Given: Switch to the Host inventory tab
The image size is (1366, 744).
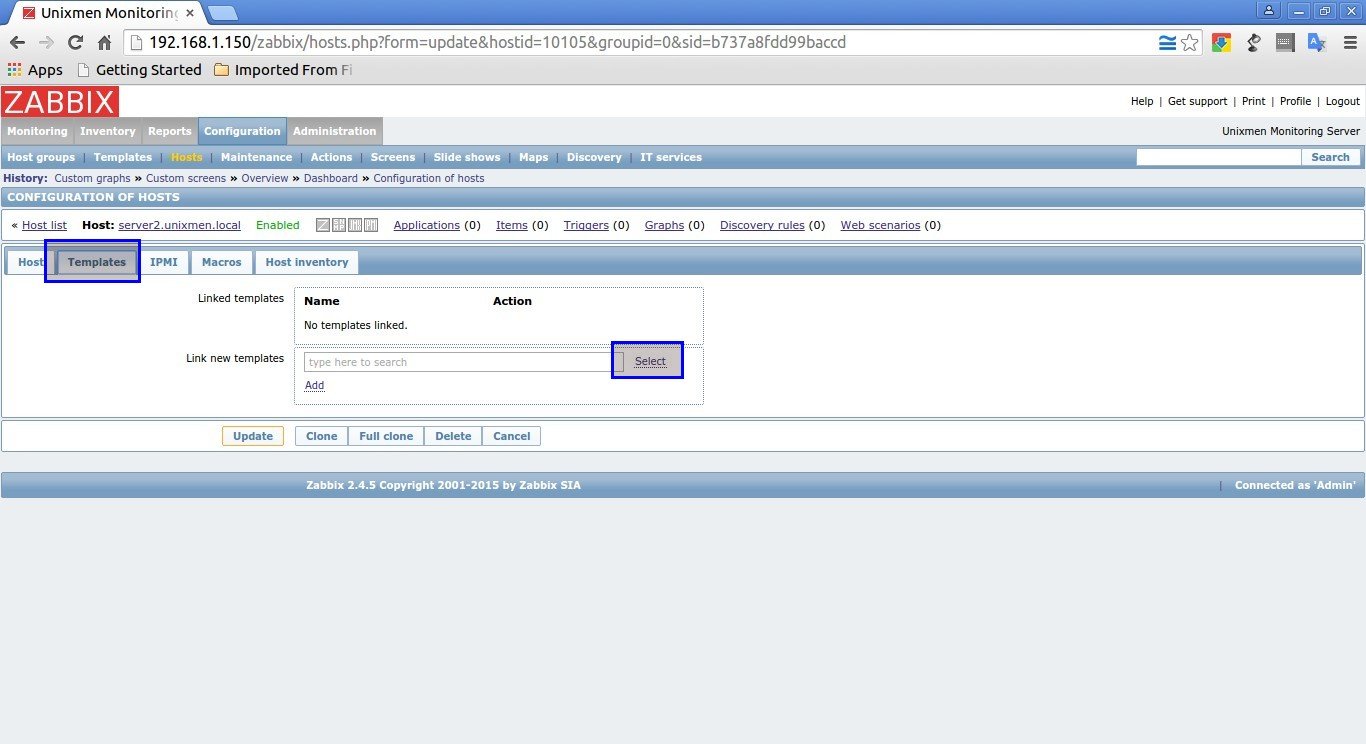Looking at the screenshot, I should click(x=307, y=262).
